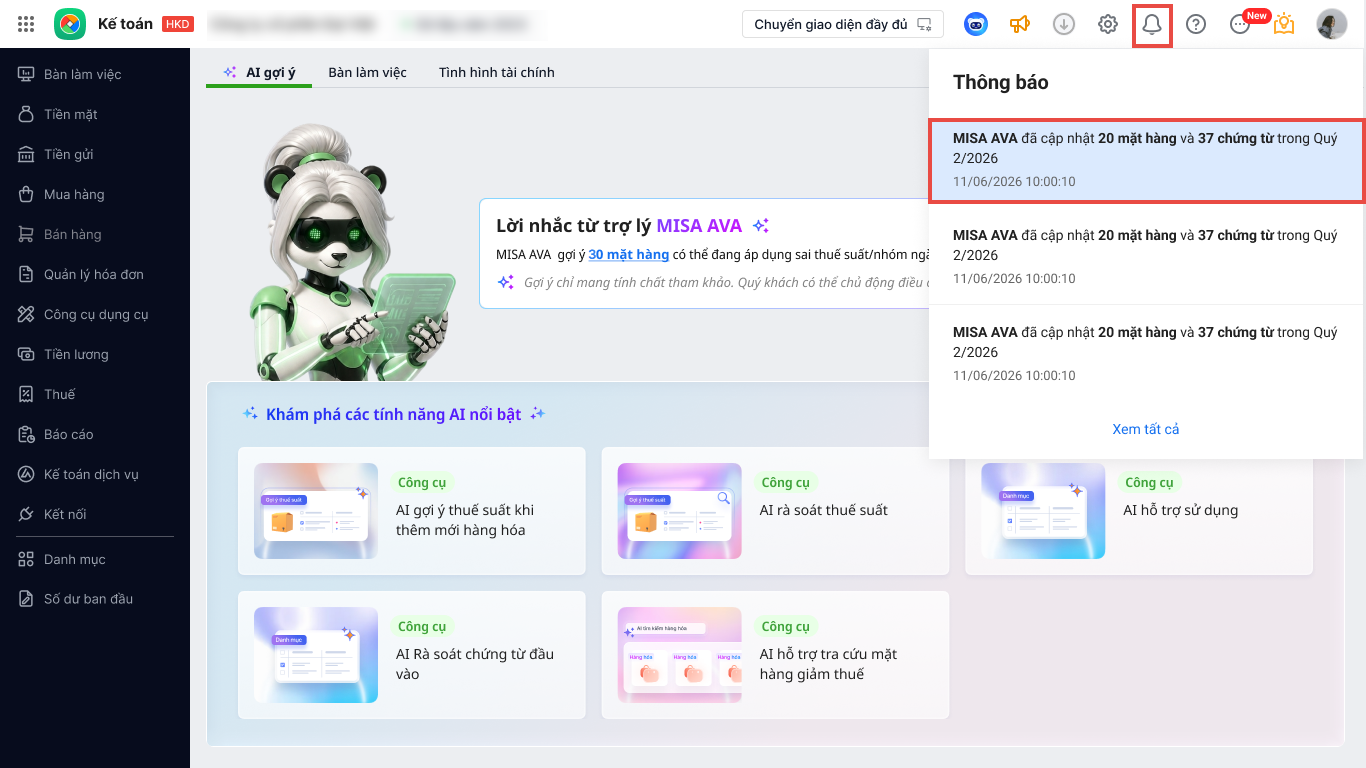
Task: Open AI gợi ý thuế suất card
Action: (412, 511)
